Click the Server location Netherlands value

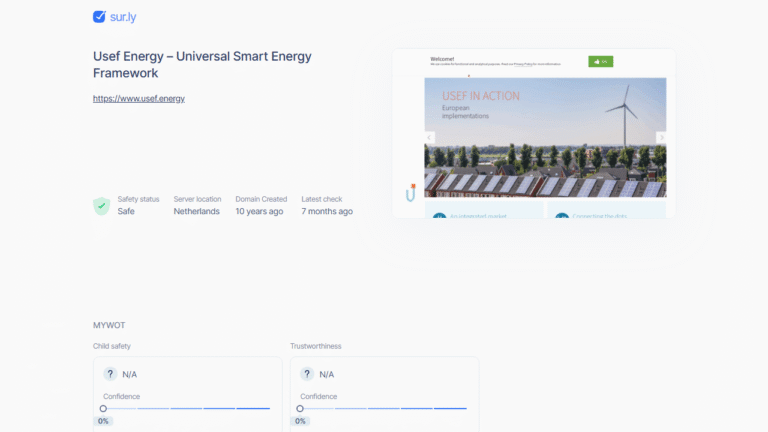196,212
